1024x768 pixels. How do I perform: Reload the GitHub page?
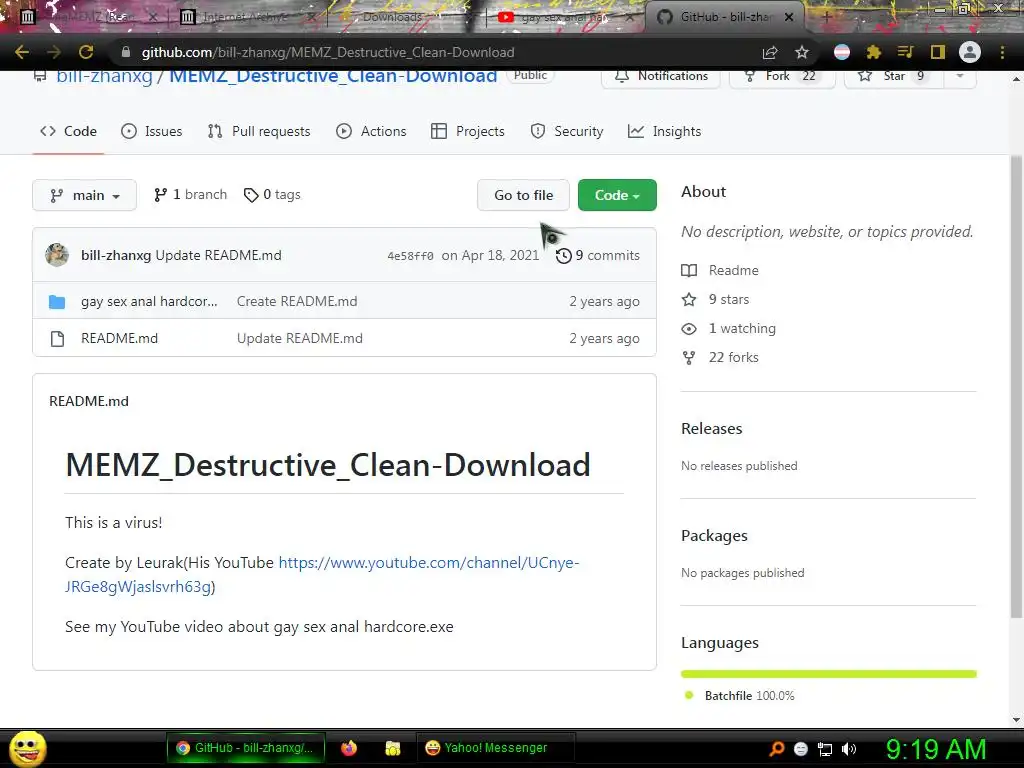86,52
